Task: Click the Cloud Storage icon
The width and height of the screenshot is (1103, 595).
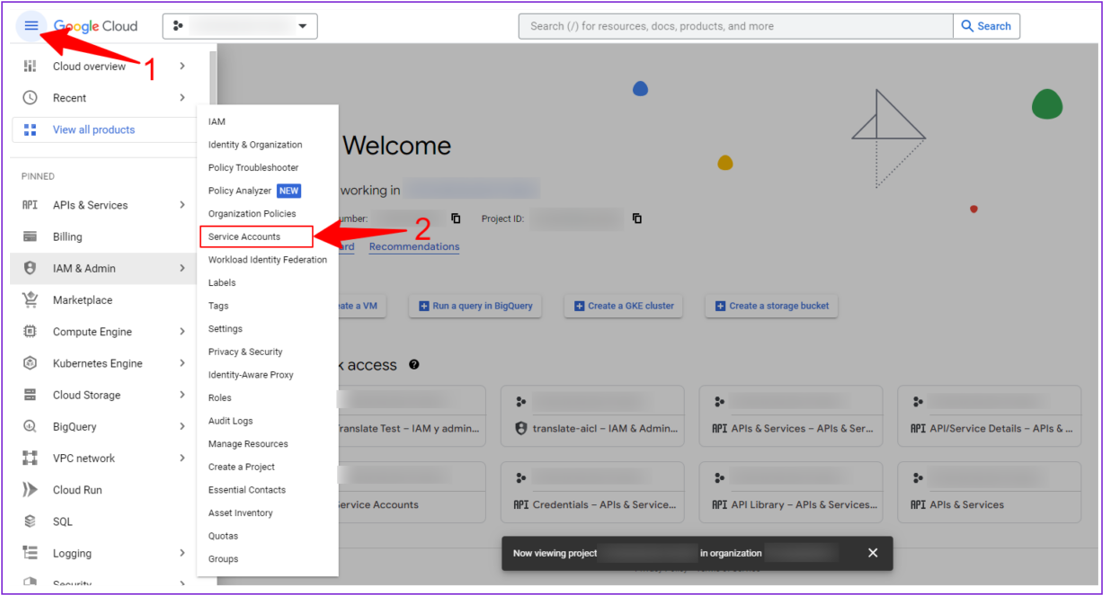Action: click(30, 395)
